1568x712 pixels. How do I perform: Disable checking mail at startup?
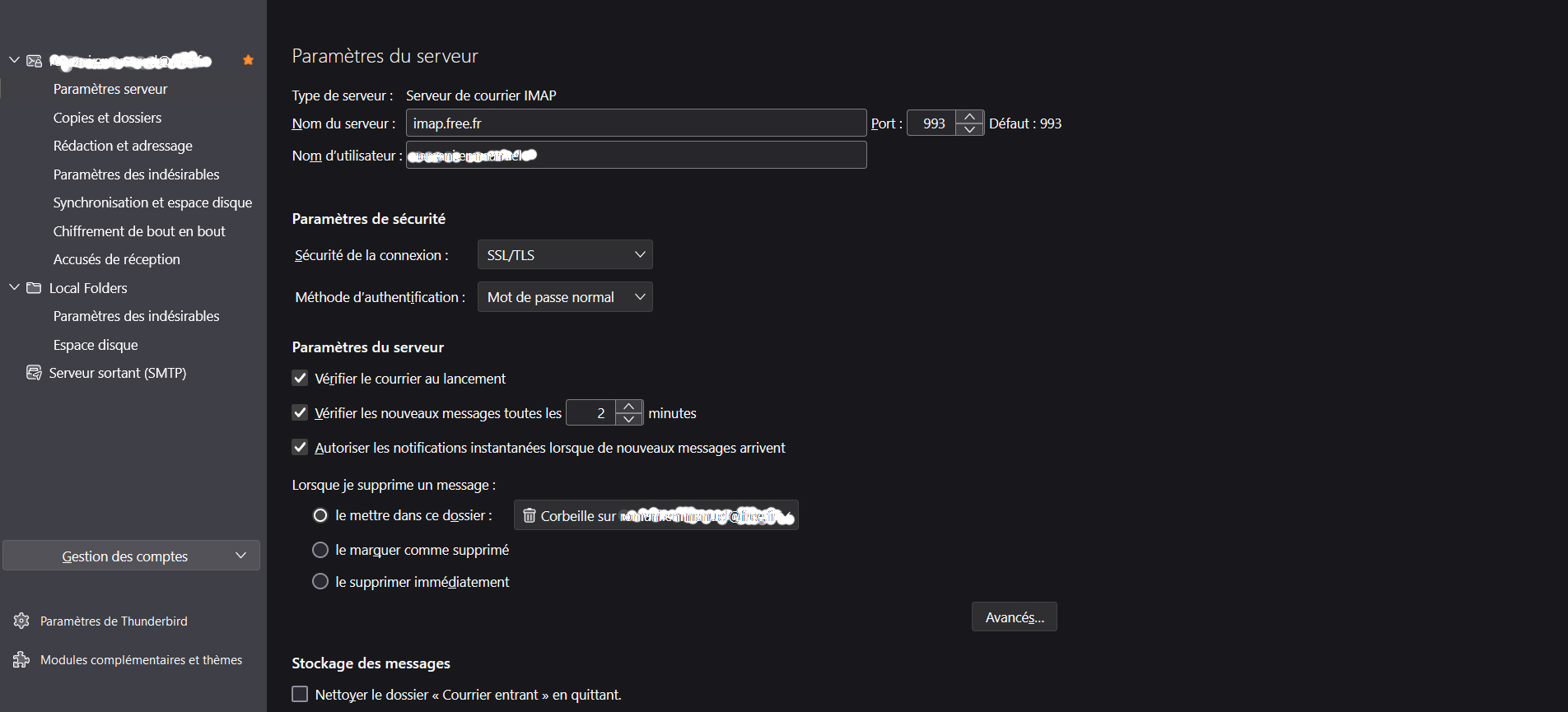(x=301, y=379)
